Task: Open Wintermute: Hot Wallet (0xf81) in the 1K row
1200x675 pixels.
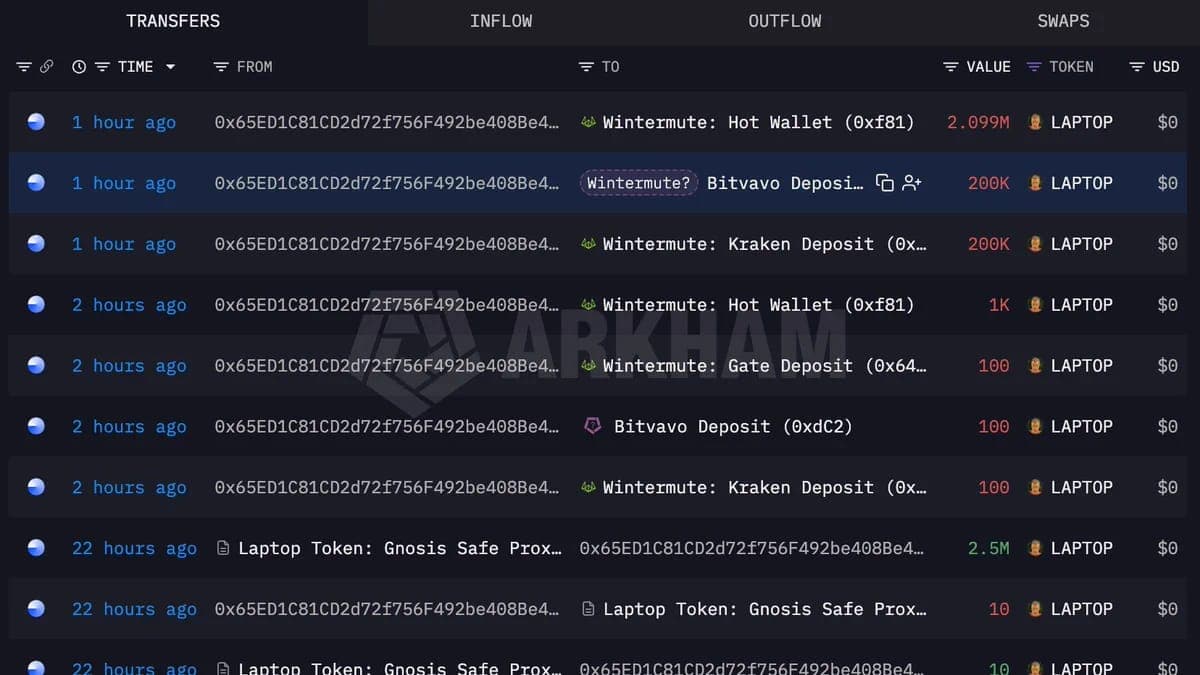Action: point(758,305)
